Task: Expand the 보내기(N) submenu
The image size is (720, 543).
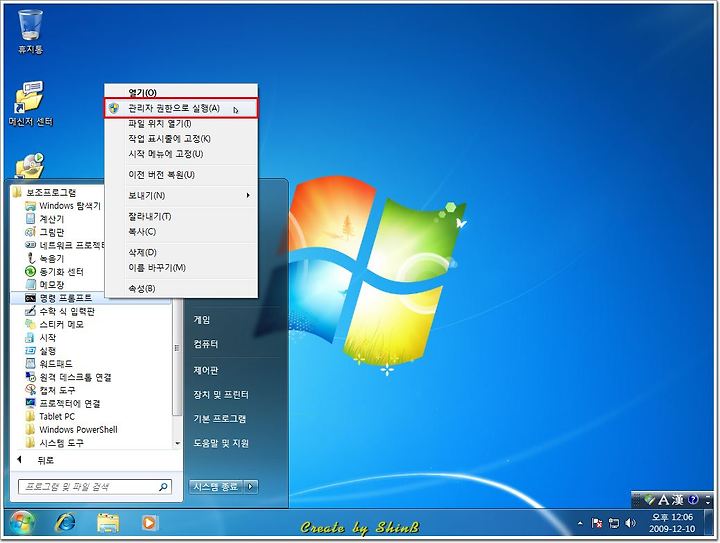Action: click(x=181, y=196)
